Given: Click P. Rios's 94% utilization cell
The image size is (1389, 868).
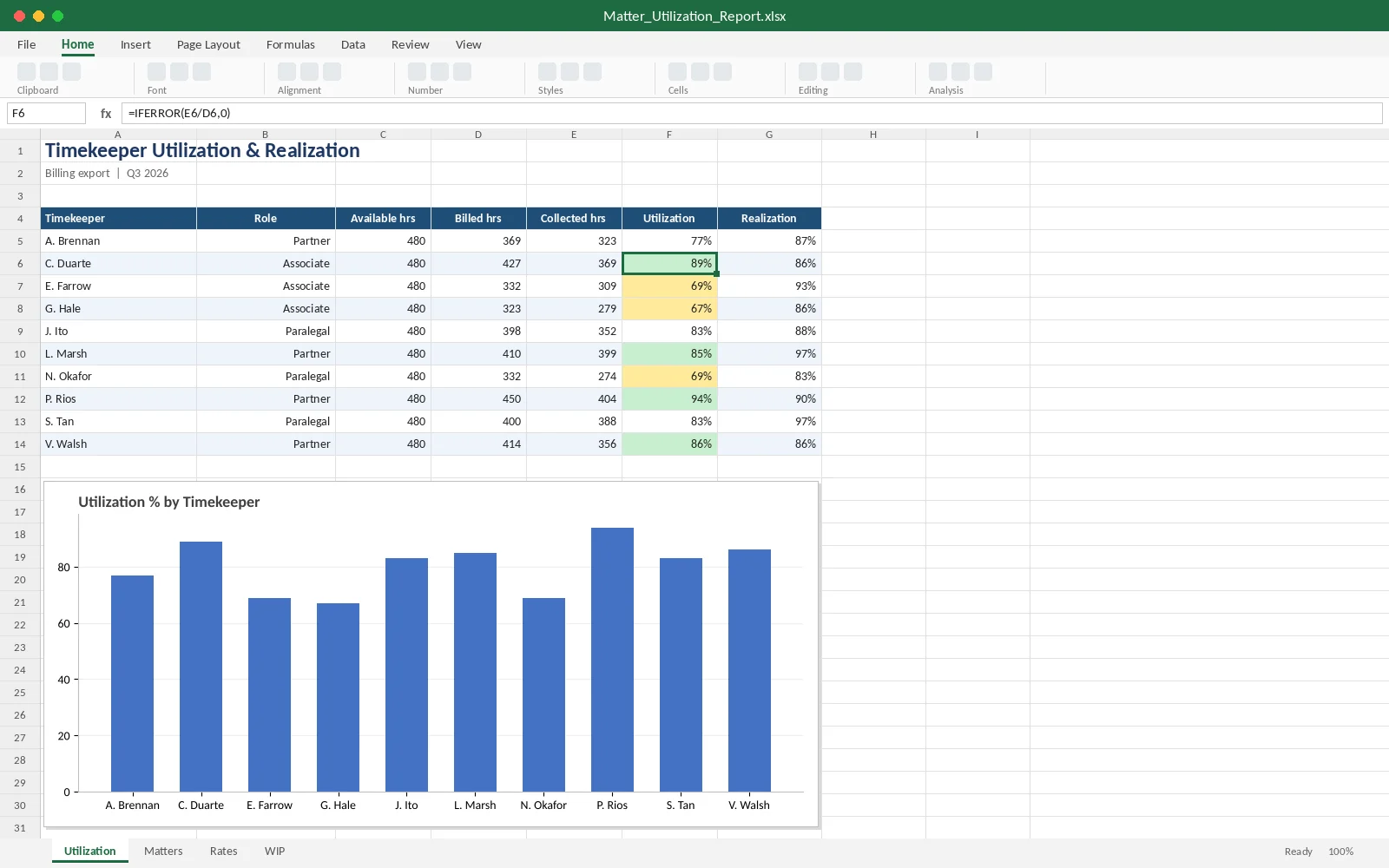Looking at the screenshot, I should (x=669, y=399).
